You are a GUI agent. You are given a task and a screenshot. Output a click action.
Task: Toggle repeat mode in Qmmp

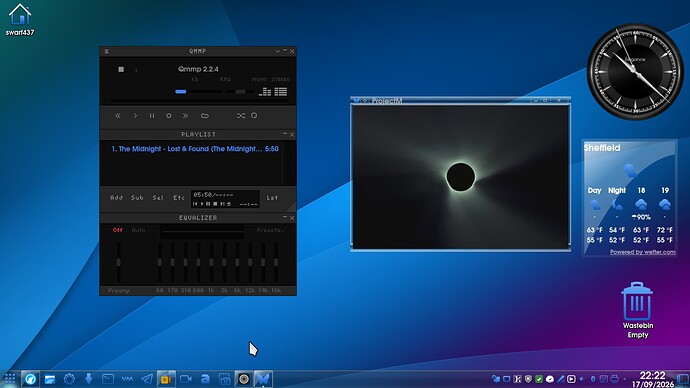click(254, 116)
